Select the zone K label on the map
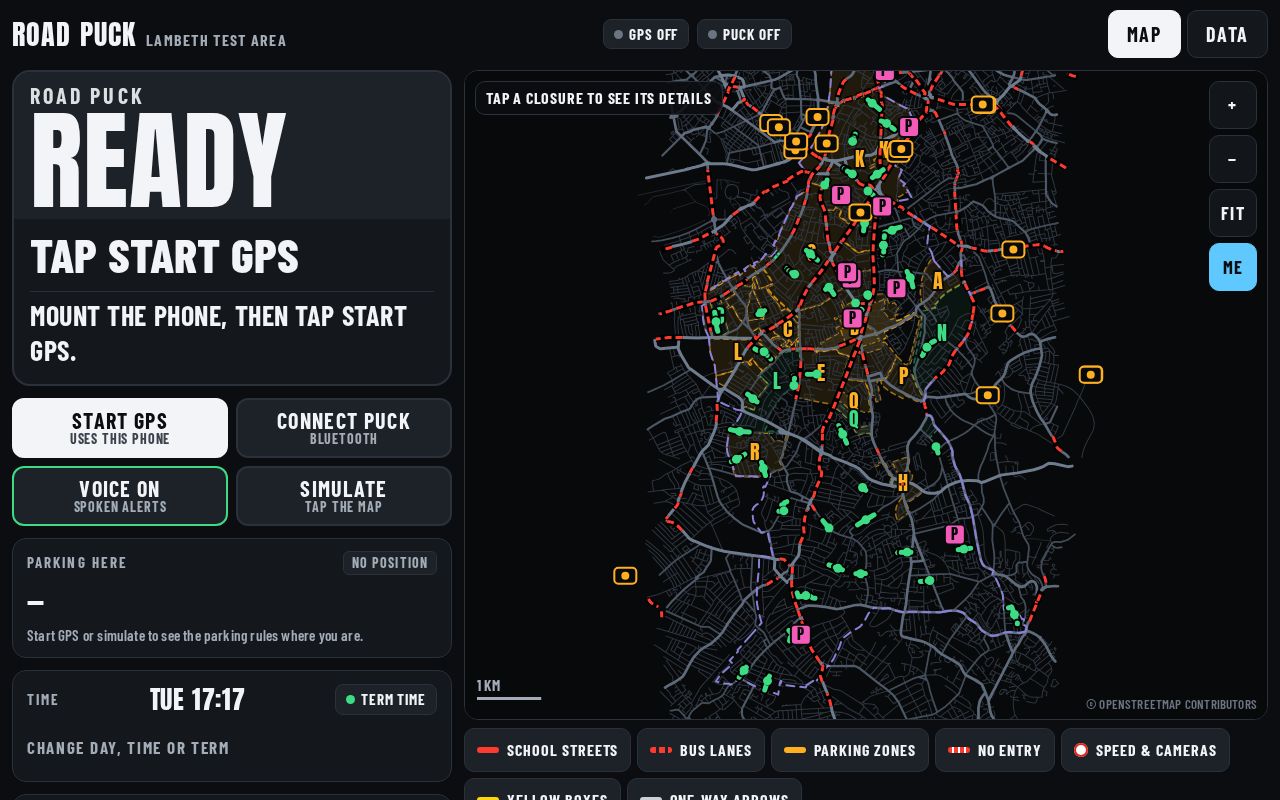Screen dimensions: 1280x800 (x=860, y=159)
